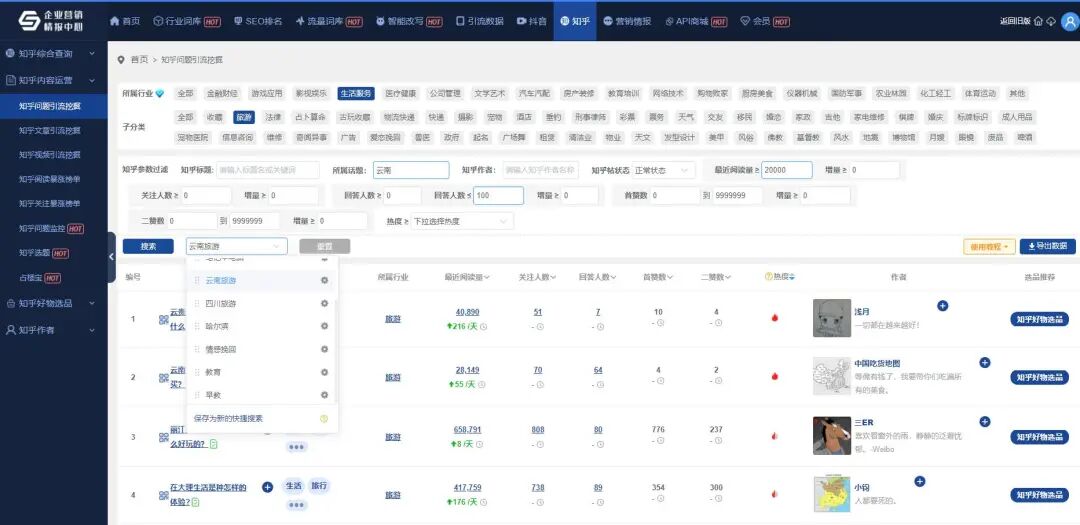Go to 知乎文章引流挖掘 in the sidebar
The image size is (1080, 525).
pos(50,130)
